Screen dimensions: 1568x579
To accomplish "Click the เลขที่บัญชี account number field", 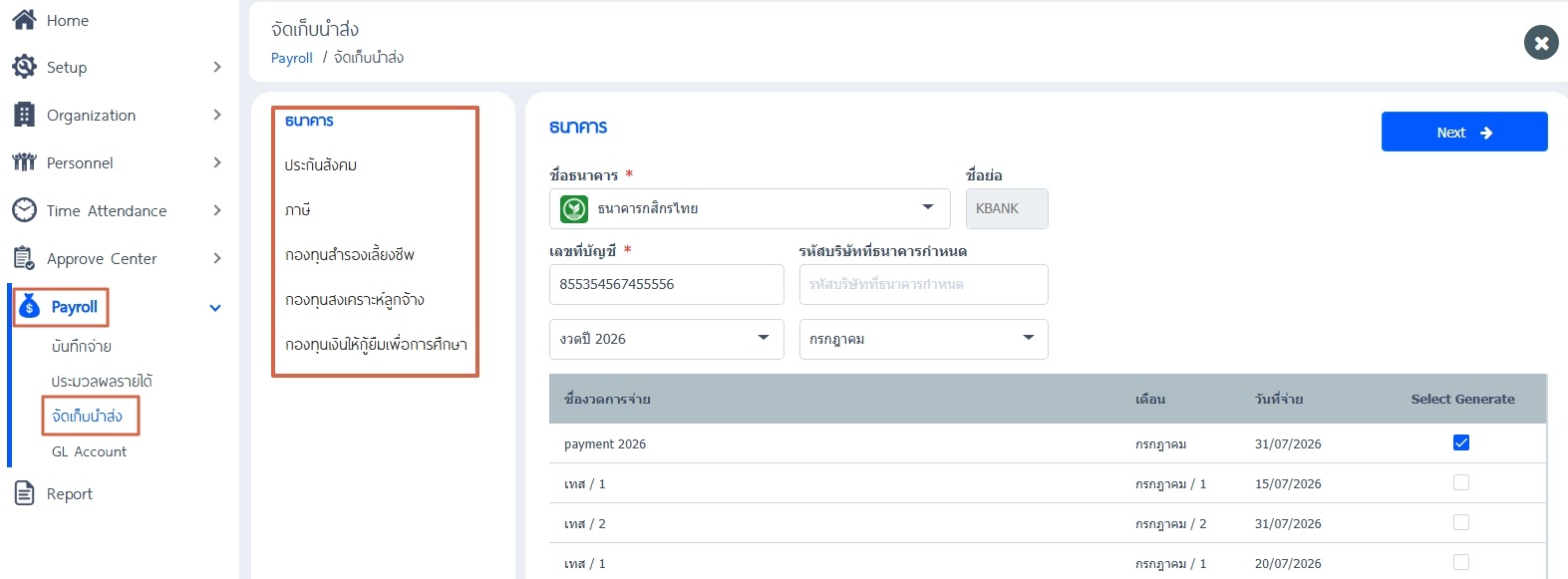I will (x=666, y=284).
